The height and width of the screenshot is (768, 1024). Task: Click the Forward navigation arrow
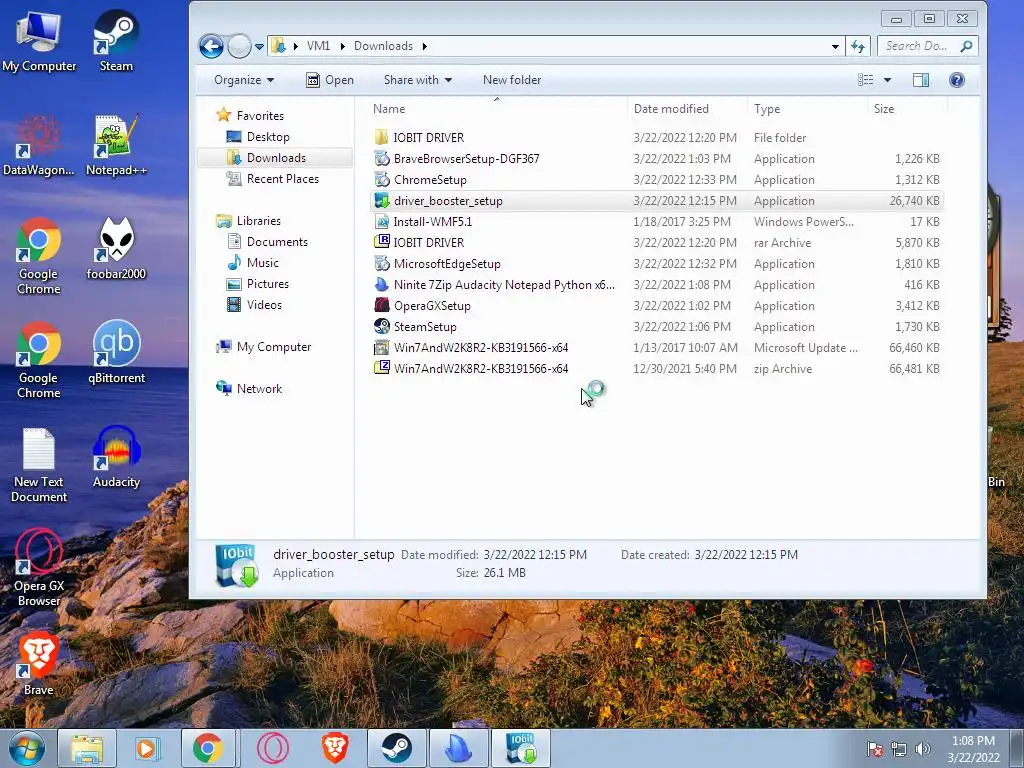[x=240, y=46]
